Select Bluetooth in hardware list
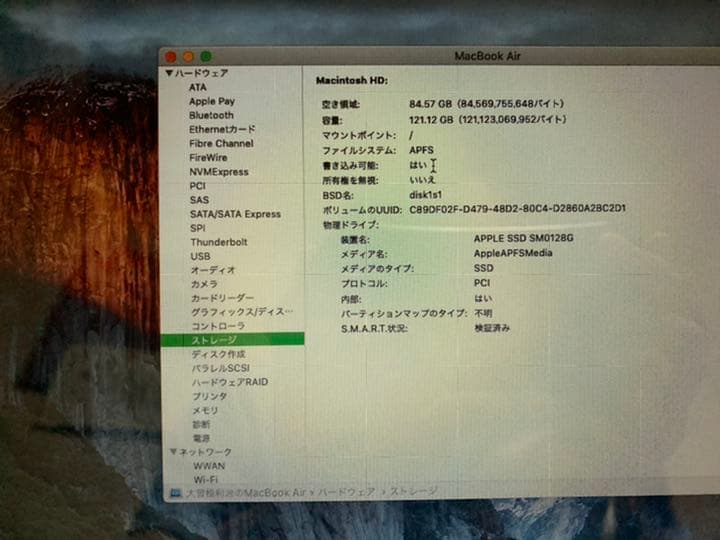Image resolution: width=720 pixels, height=540 pixels. click(211, 115)
